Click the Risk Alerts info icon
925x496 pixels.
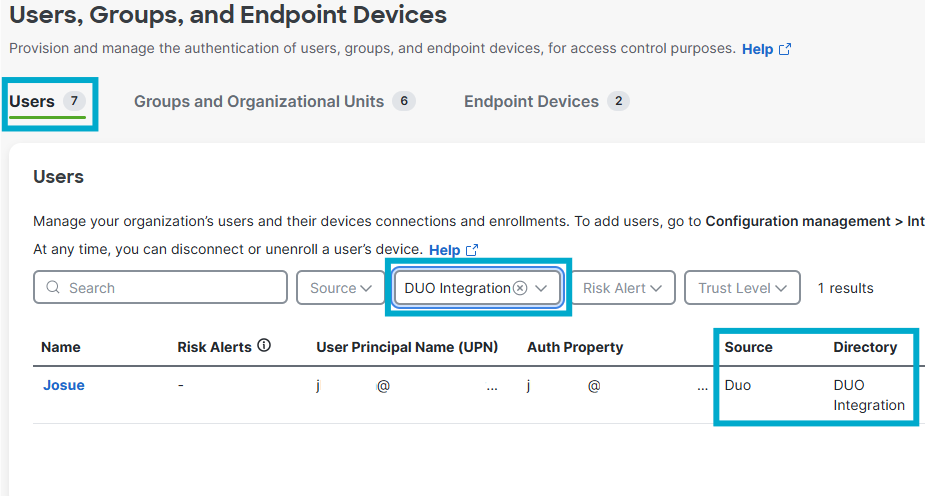(x=264, y=346)
